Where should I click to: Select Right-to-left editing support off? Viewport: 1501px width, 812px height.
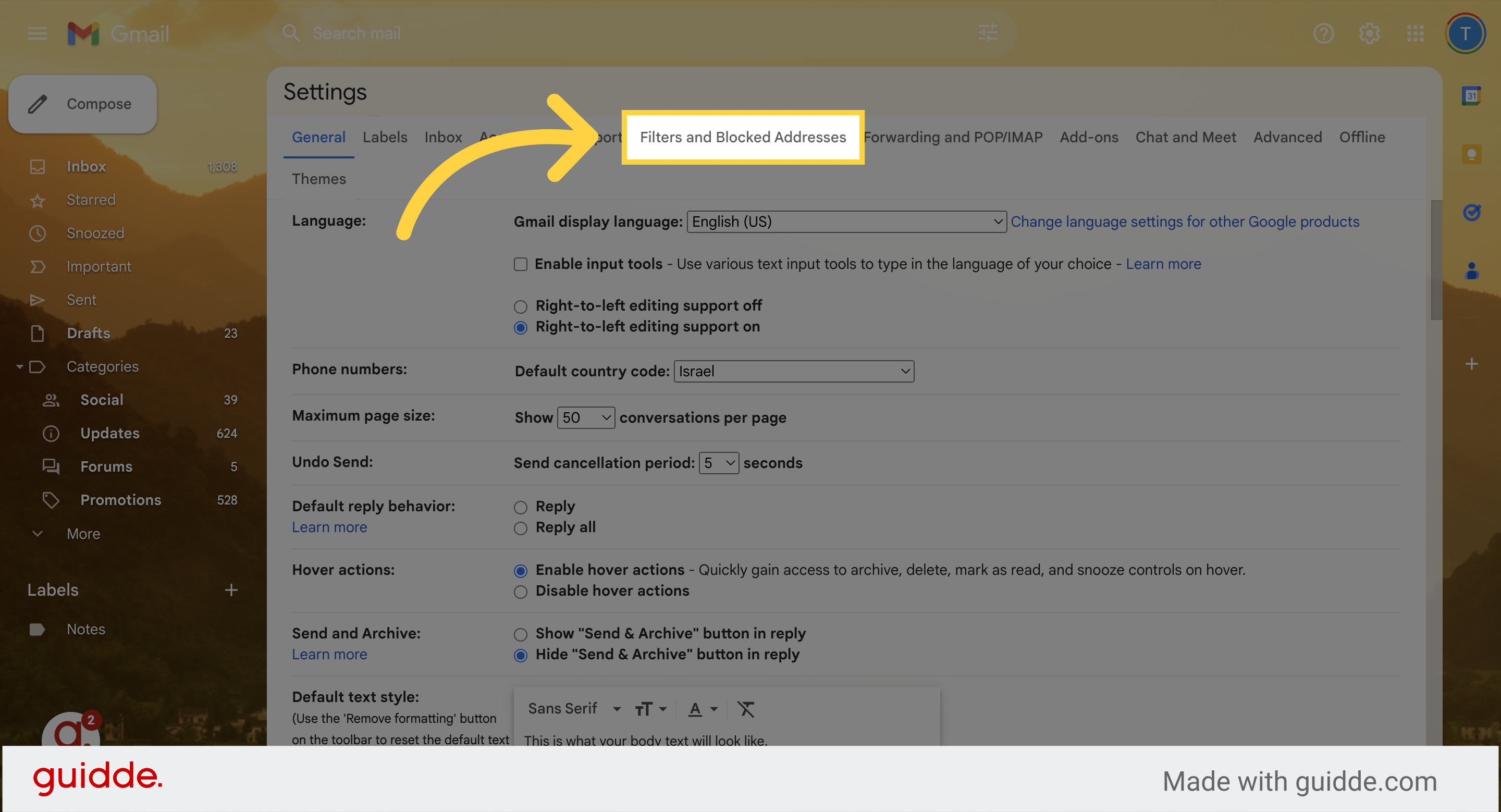tap(520, 306)
